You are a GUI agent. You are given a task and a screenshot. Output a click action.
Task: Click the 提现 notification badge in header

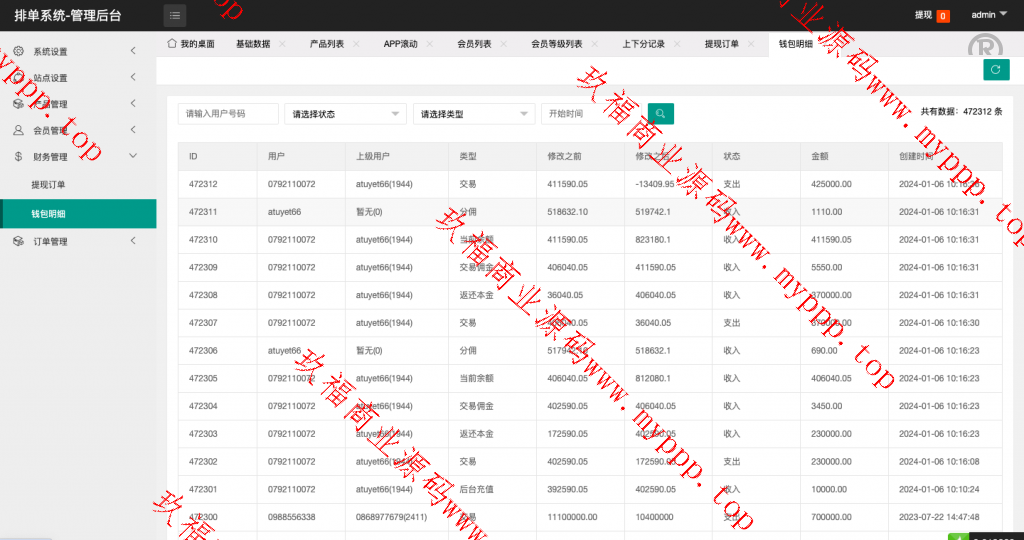tap(942, 16)
